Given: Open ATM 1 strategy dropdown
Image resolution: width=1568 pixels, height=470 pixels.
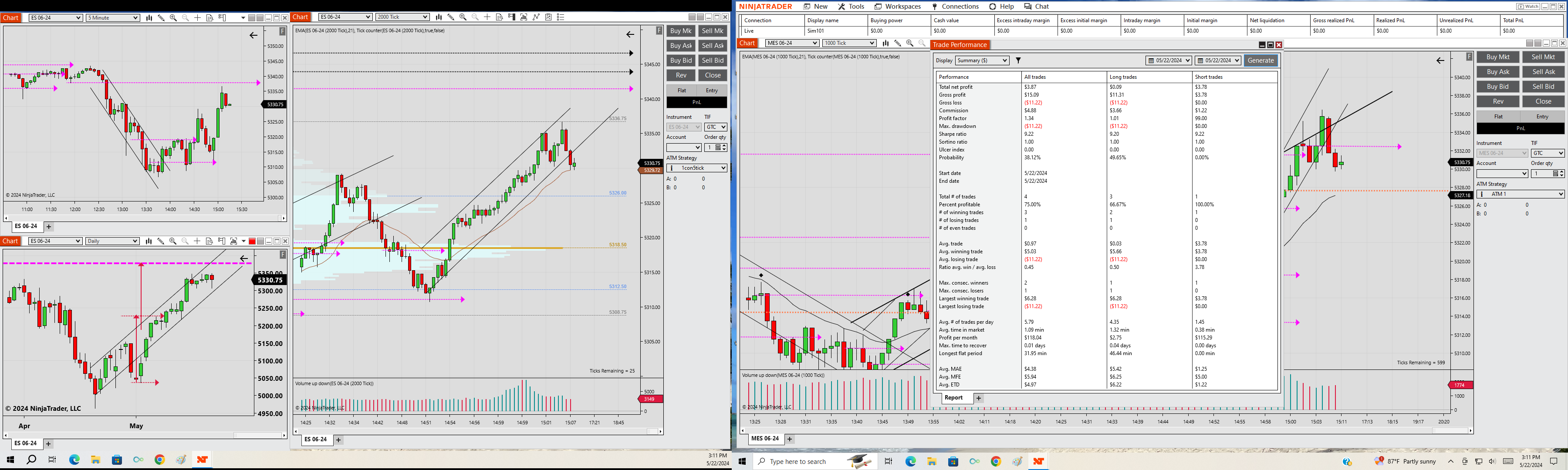Looking at the screenshot, I should (1521, 194).
